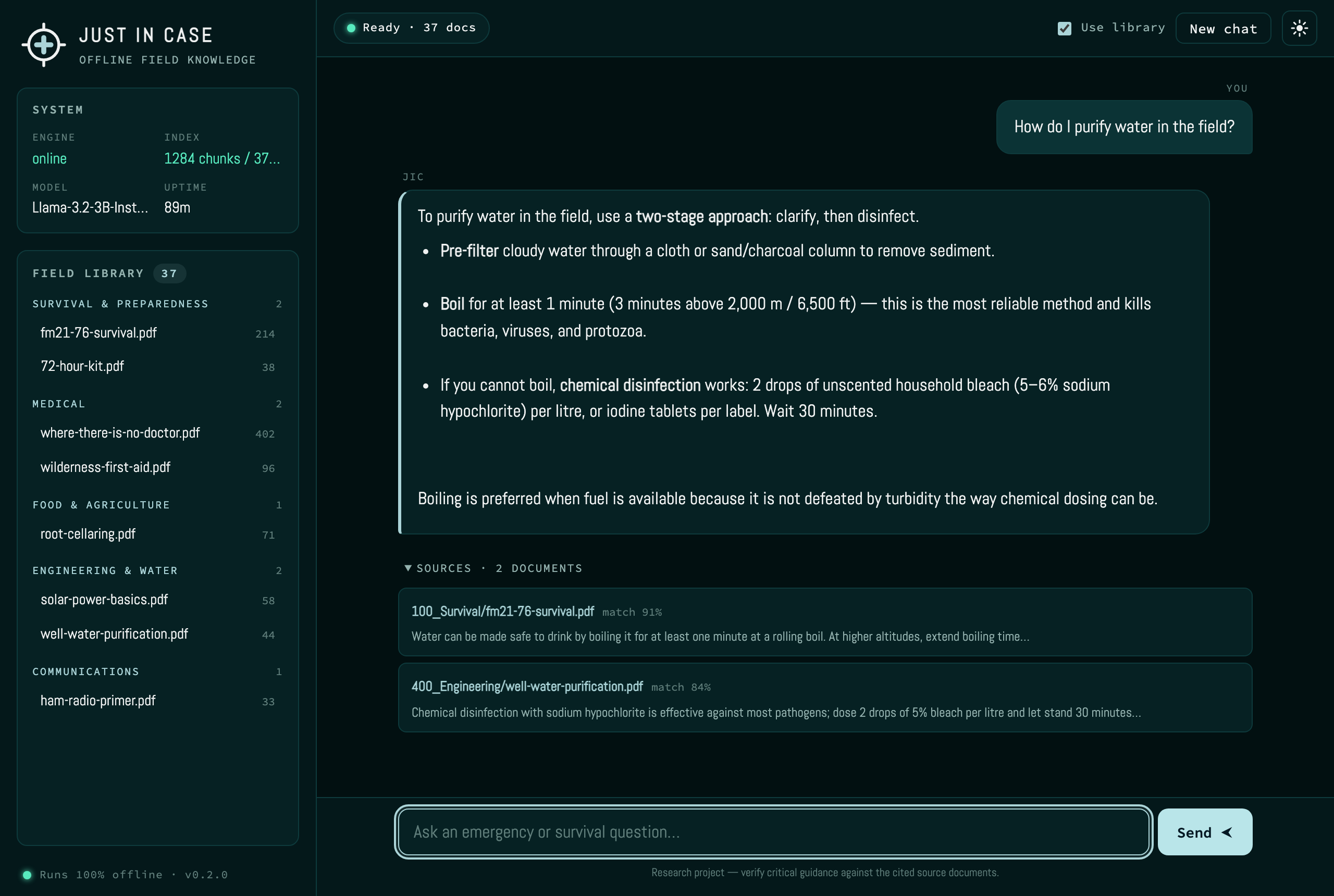
Task: Click the chemical disinfection bullet in the answer
Action: pos(775,399)
